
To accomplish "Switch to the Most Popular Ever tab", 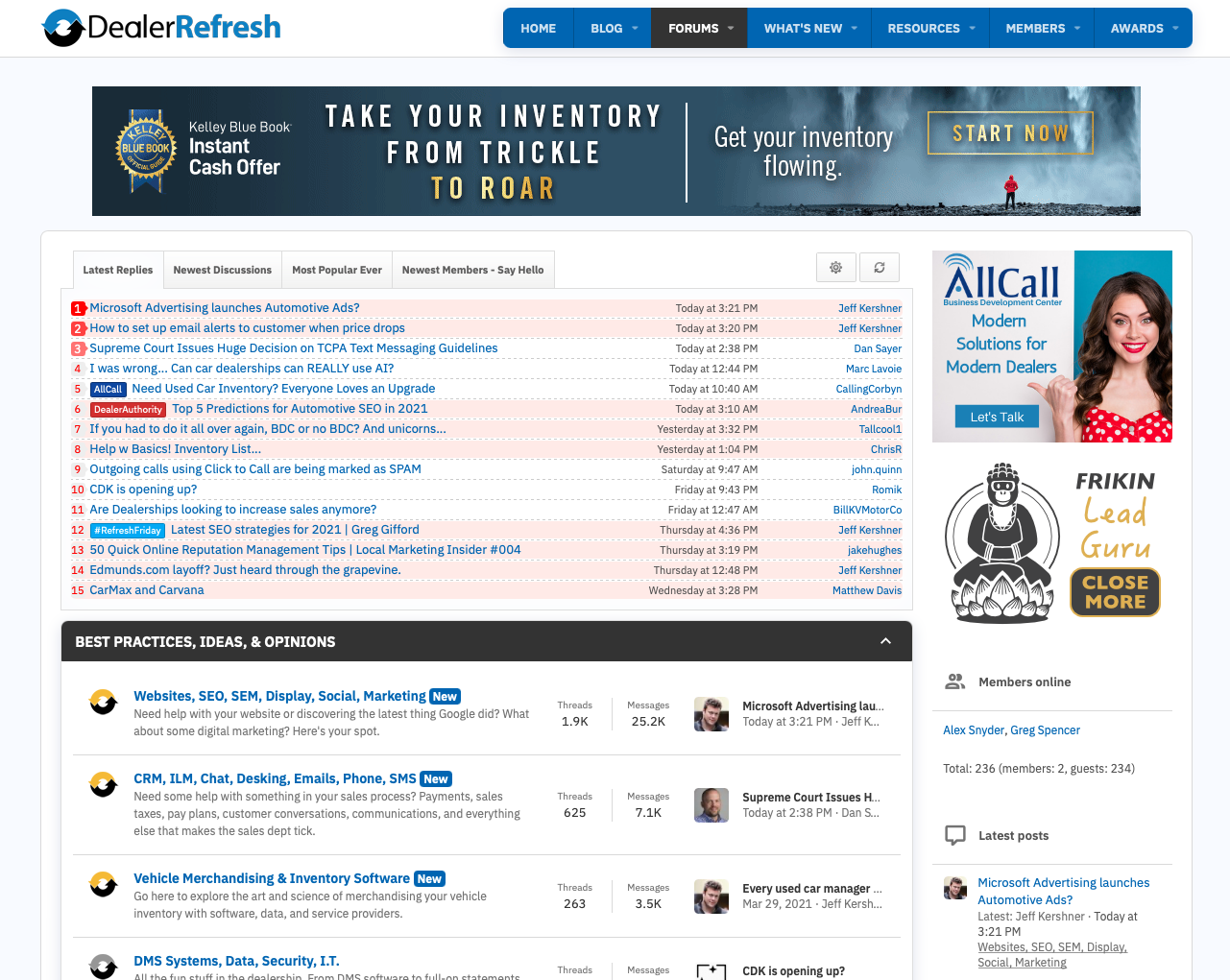I will click(x=336, y=270).
